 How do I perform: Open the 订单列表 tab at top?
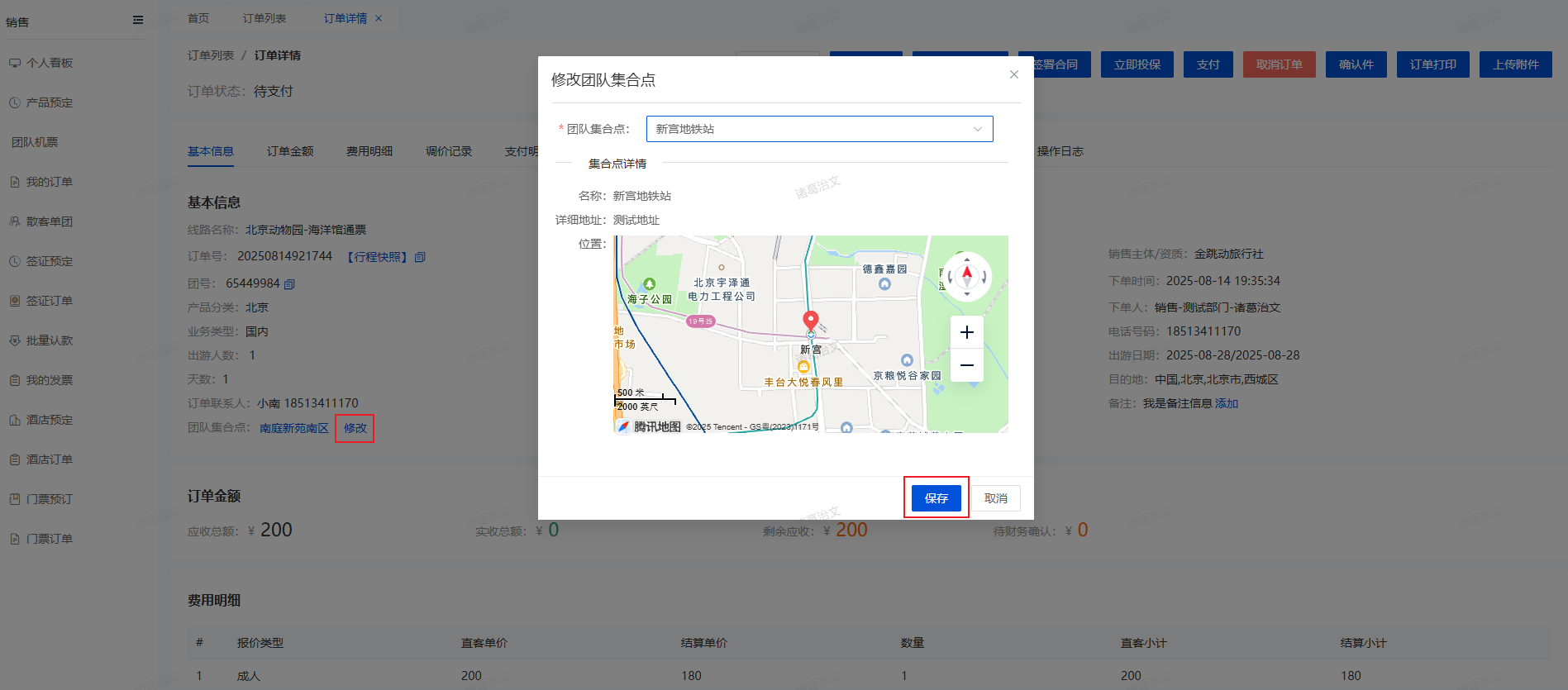(265, 18)
